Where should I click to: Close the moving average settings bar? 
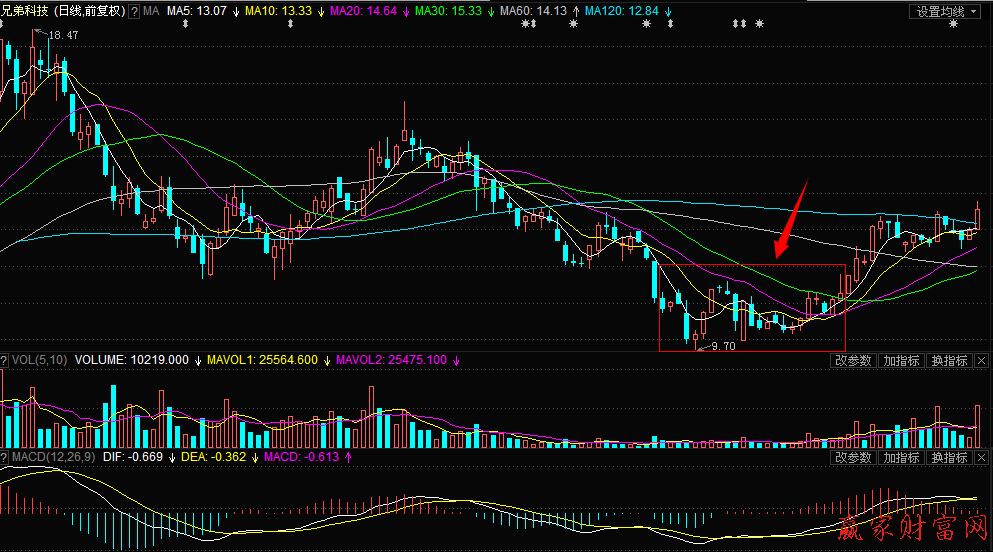coord(983,11)
